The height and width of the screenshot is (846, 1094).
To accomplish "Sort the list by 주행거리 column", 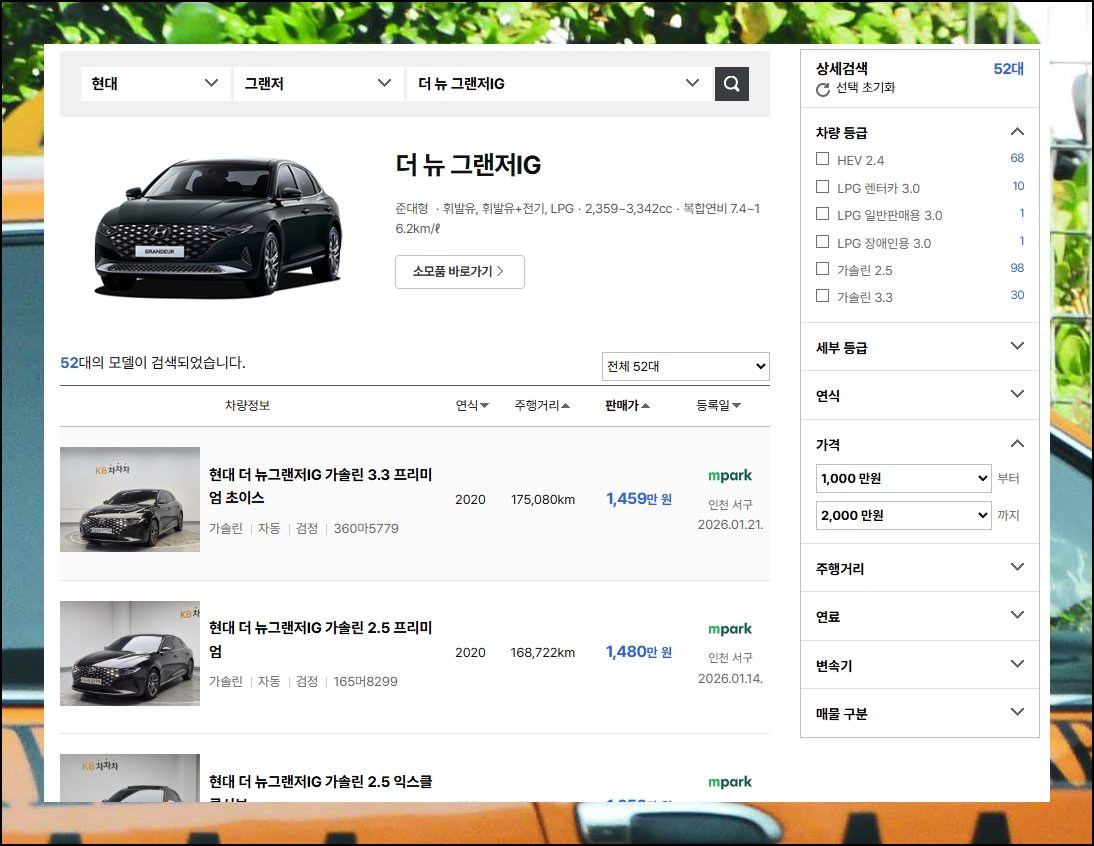I will (542, 405).
